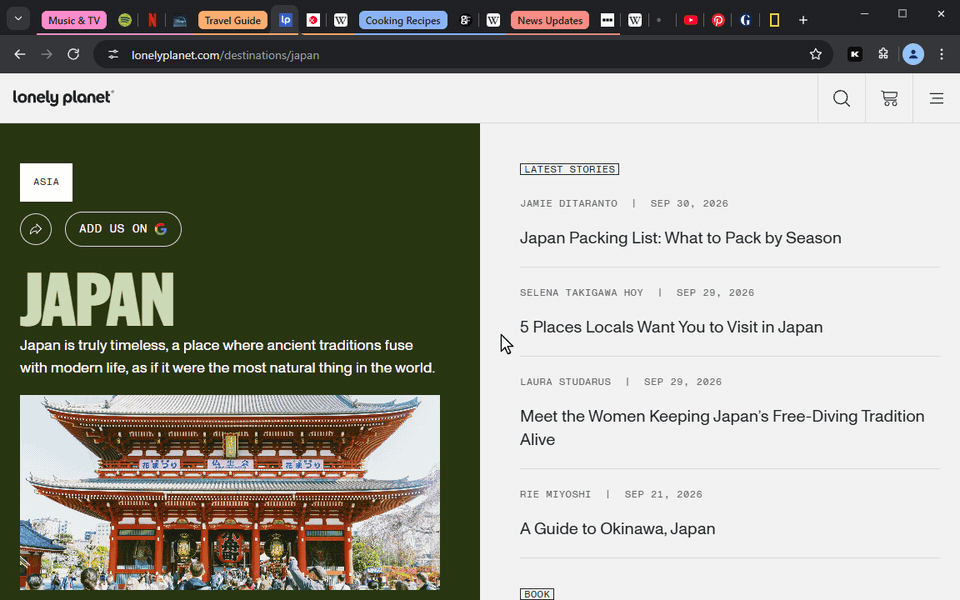This screenshot has height=600, width=960.
Task: Click the Add Us On Google button
Action: pos(123,229)
